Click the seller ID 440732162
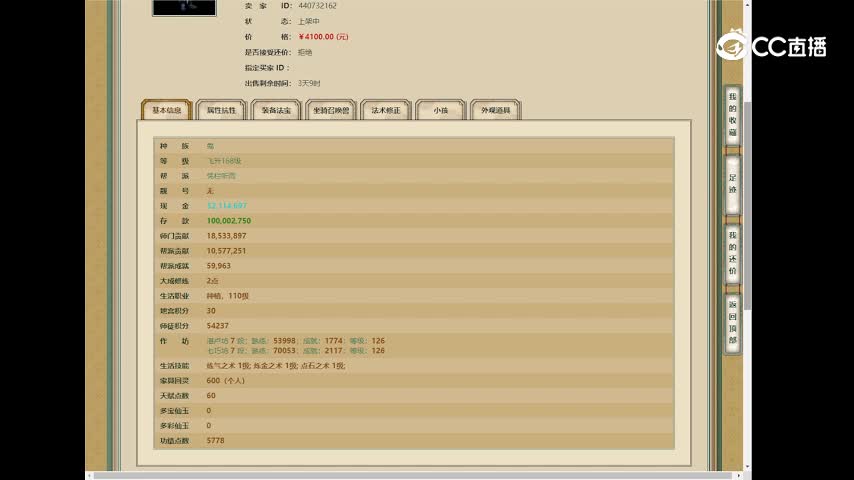This screenshot has width=854, height=480. pos(317,6)
